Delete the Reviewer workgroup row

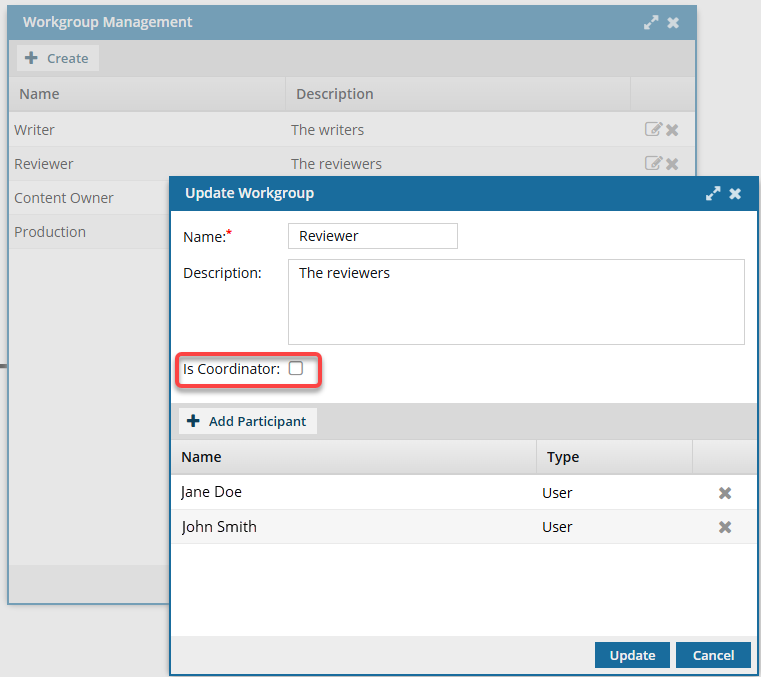click(x=672, y=163)
